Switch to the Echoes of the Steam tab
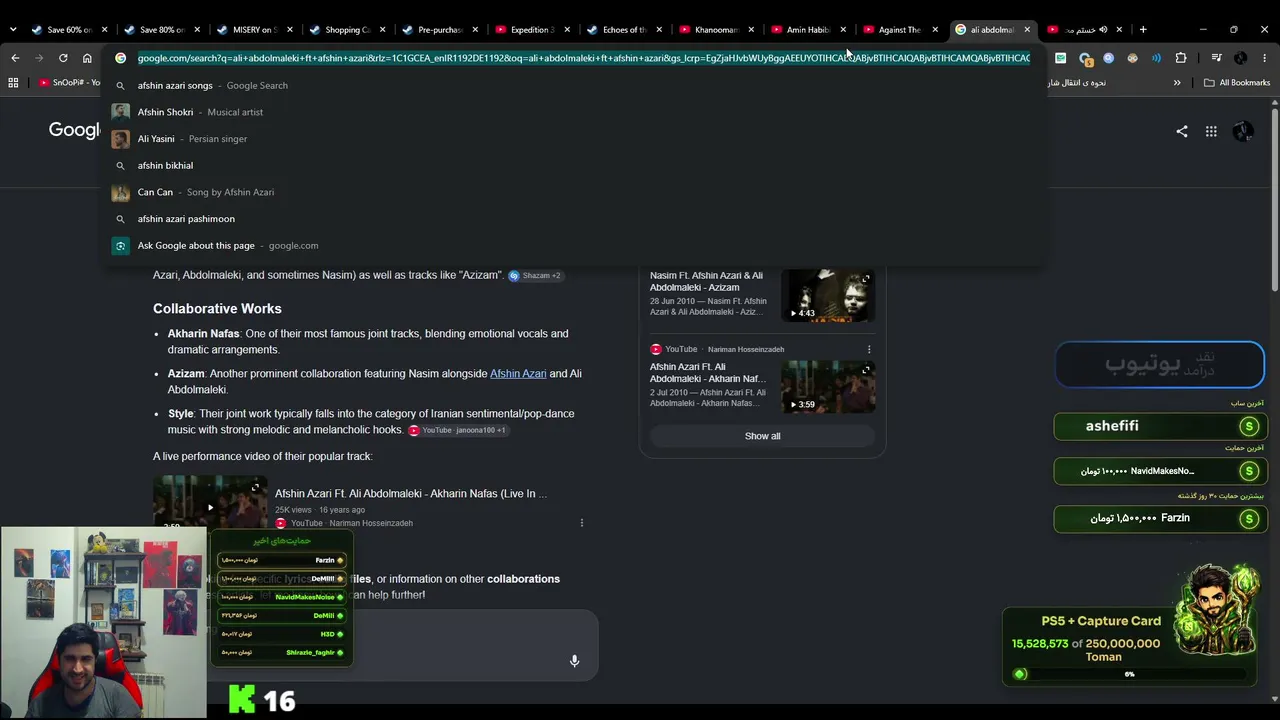This screenshot has height=720, width=1280. 625,30
